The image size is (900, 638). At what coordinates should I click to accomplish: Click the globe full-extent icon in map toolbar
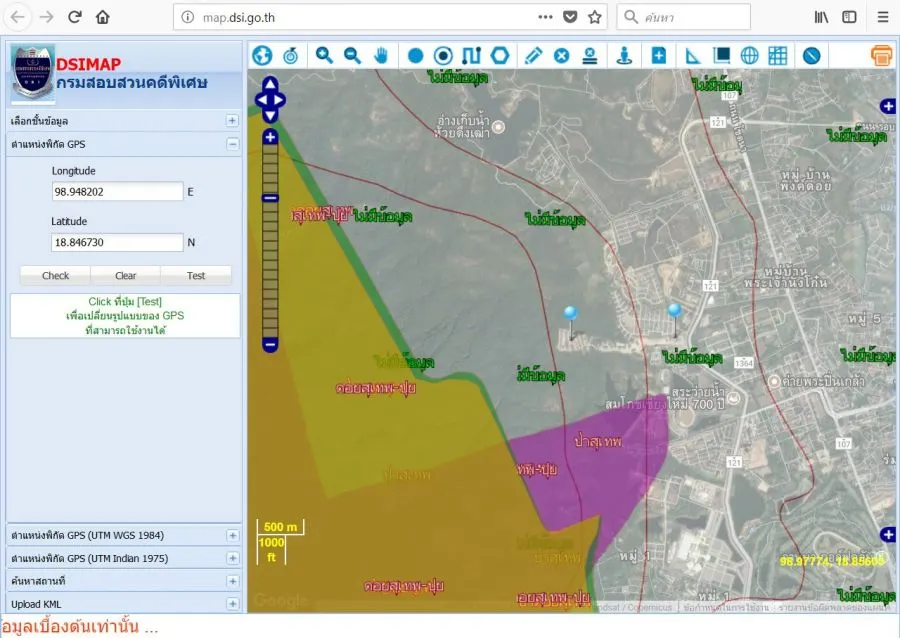coord(262,56)
